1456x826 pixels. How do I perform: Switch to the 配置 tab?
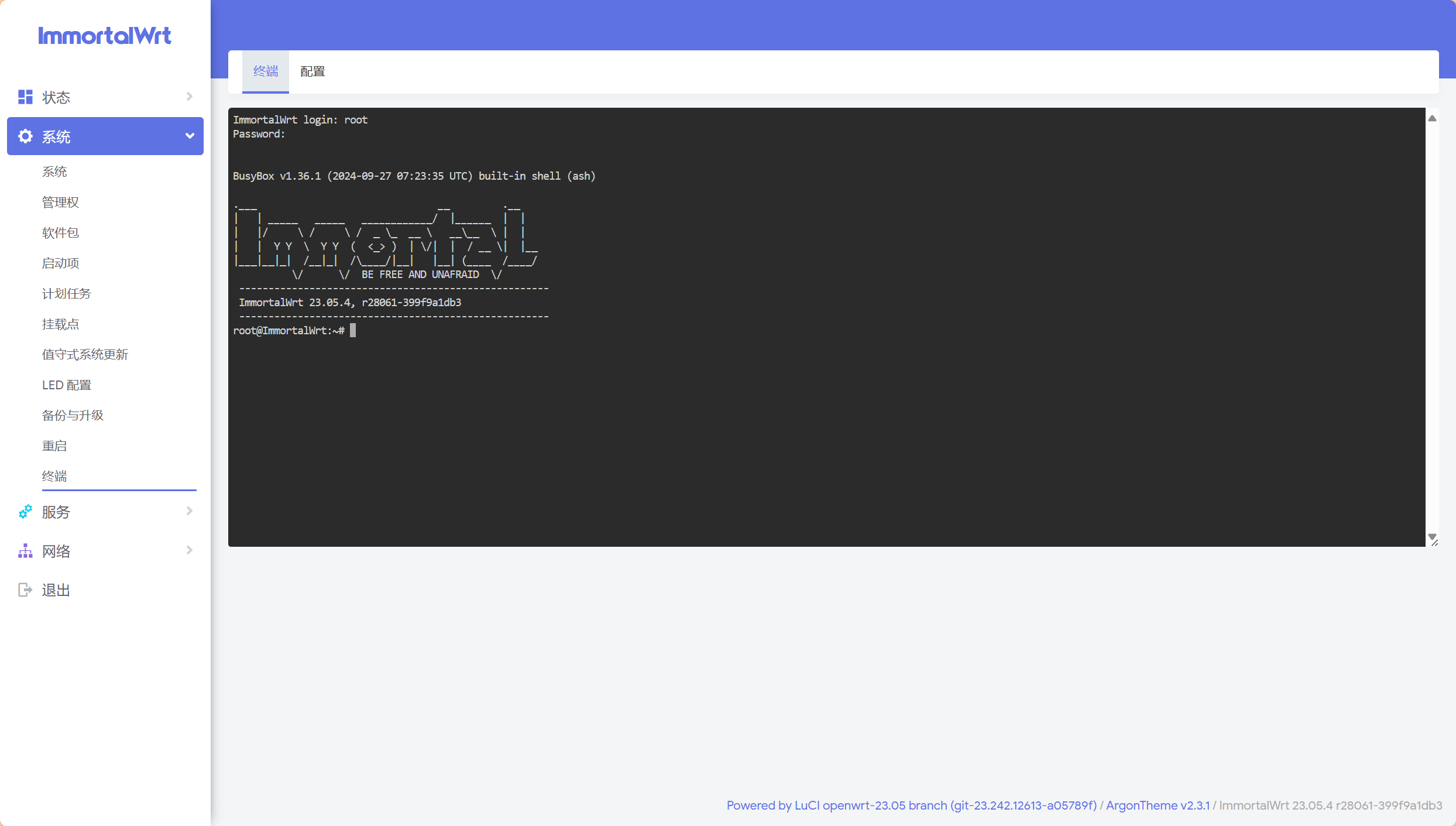click(x=313, y=71)
